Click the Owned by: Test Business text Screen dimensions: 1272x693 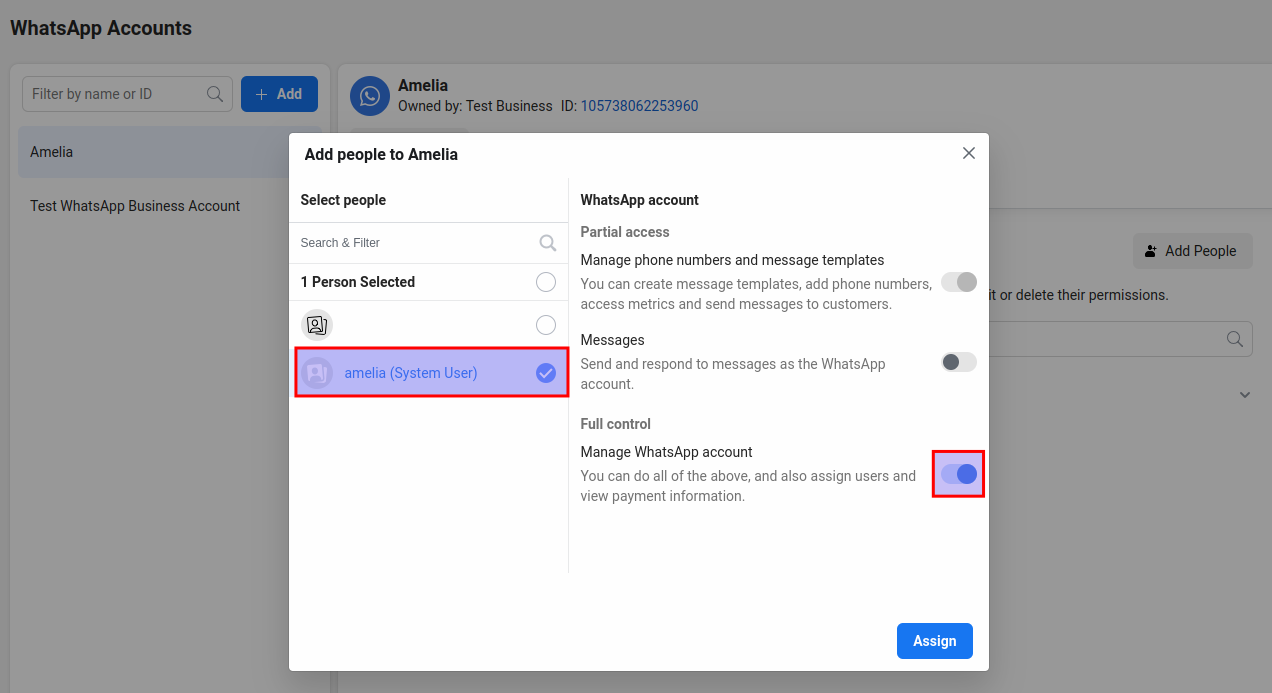click(x=475, y=106)
